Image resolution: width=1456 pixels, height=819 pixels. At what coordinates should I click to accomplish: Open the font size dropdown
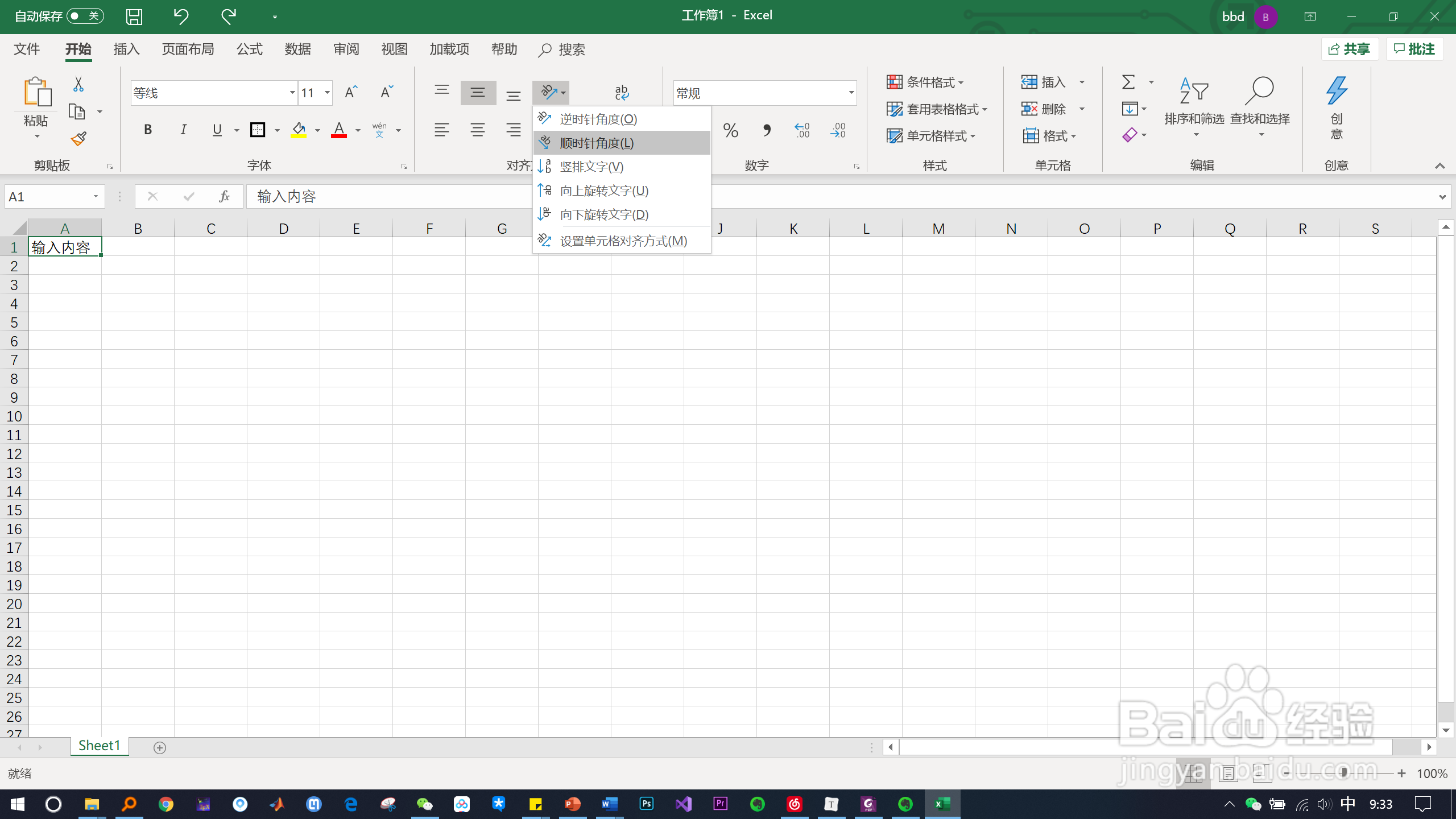(327, 93)
